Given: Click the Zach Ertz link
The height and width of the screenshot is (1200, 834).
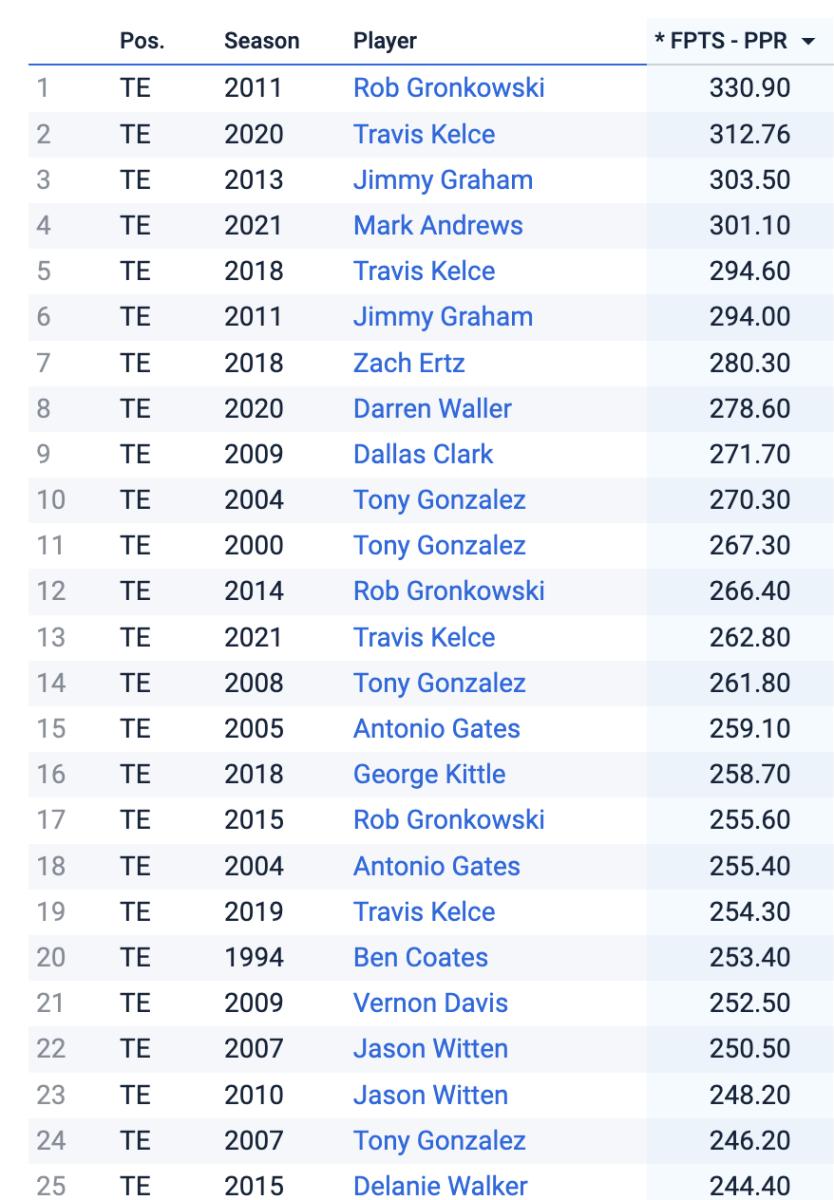Looking at the screenshot, I should pos(408,363).
